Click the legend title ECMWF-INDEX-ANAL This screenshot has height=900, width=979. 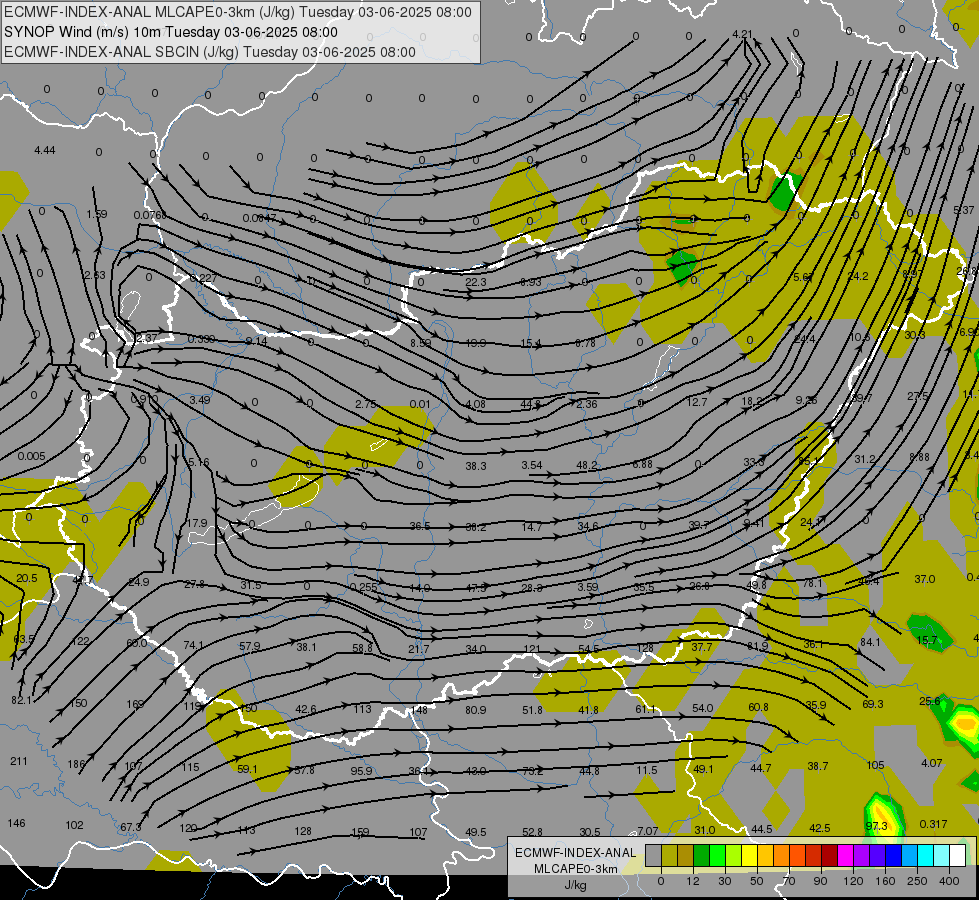coord(576,853)
